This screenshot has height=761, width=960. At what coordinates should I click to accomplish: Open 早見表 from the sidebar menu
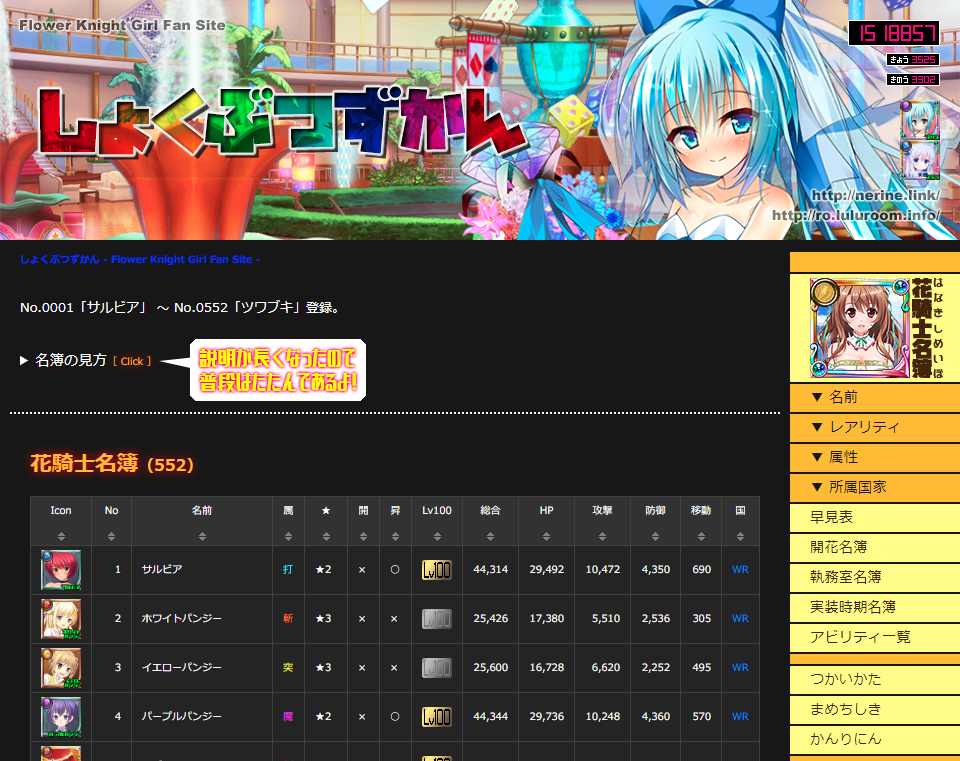(875, 517)
